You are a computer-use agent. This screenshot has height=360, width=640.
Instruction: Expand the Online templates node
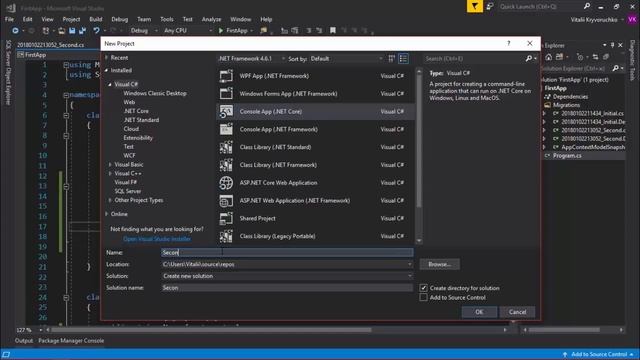coord(107,214)
